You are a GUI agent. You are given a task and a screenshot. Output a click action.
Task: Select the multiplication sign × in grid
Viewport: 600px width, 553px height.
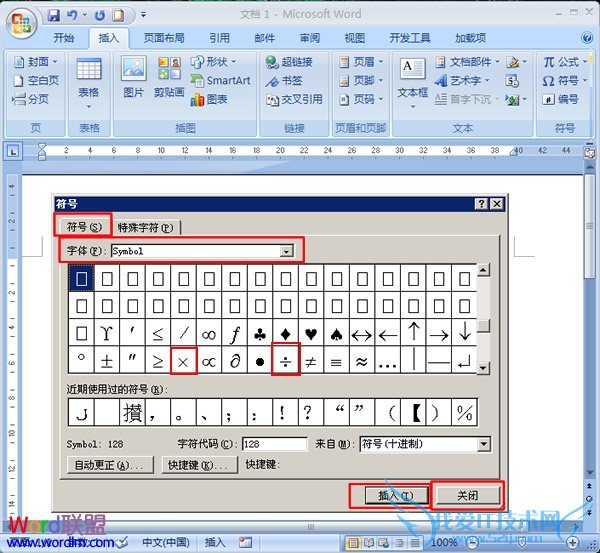[x=184, y=361]
